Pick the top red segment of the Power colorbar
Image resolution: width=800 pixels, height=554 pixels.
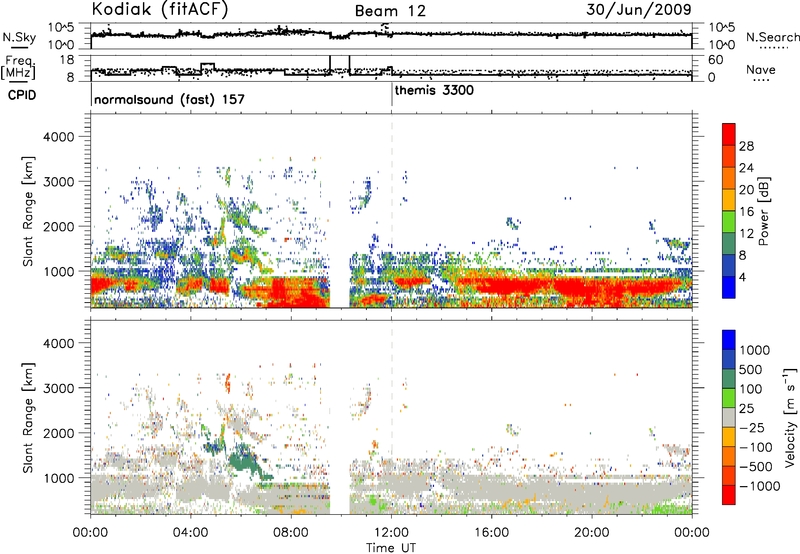coord(729,135)
